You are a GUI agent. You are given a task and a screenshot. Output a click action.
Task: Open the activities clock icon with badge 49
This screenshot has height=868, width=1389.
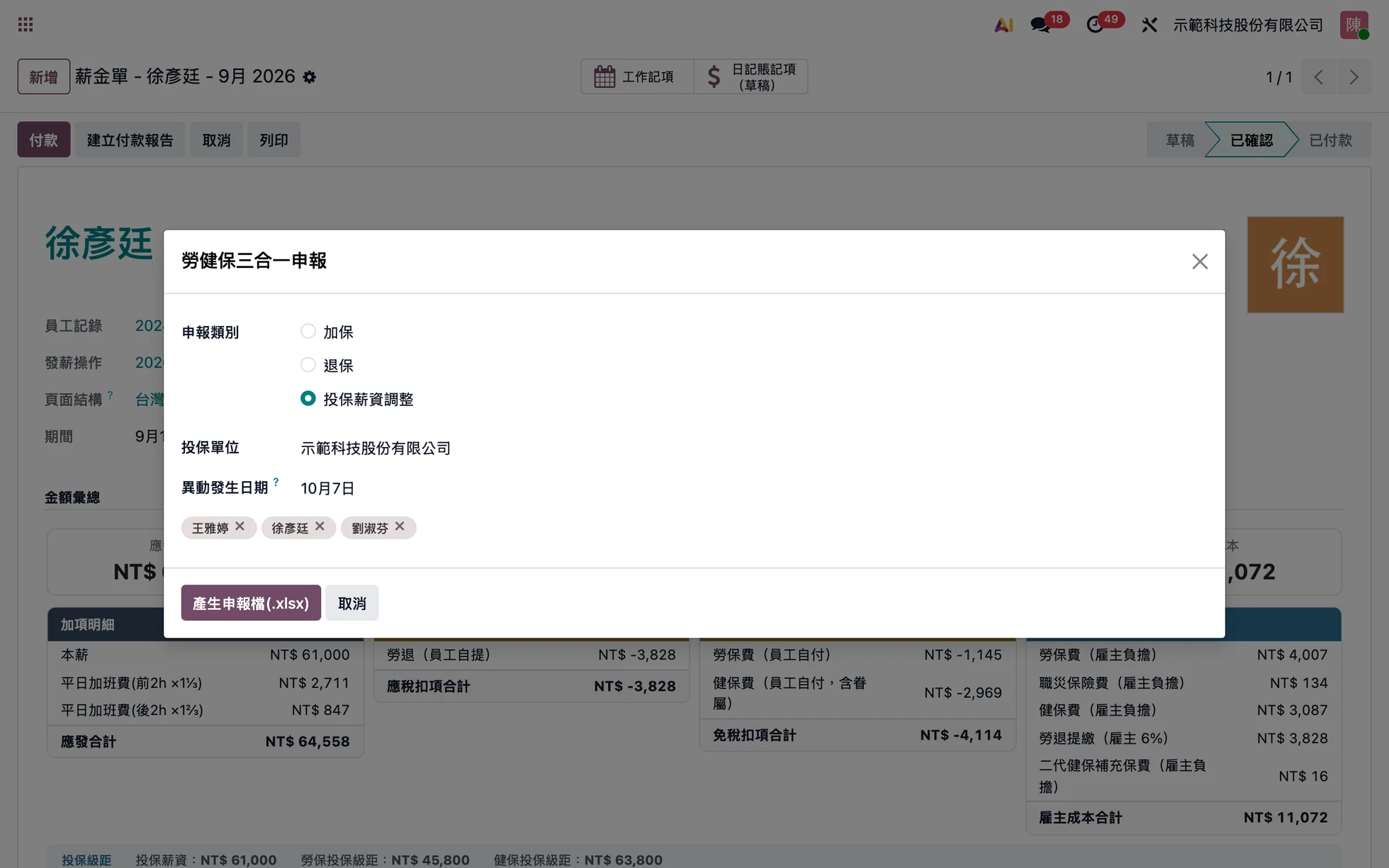click(1095, 25)
